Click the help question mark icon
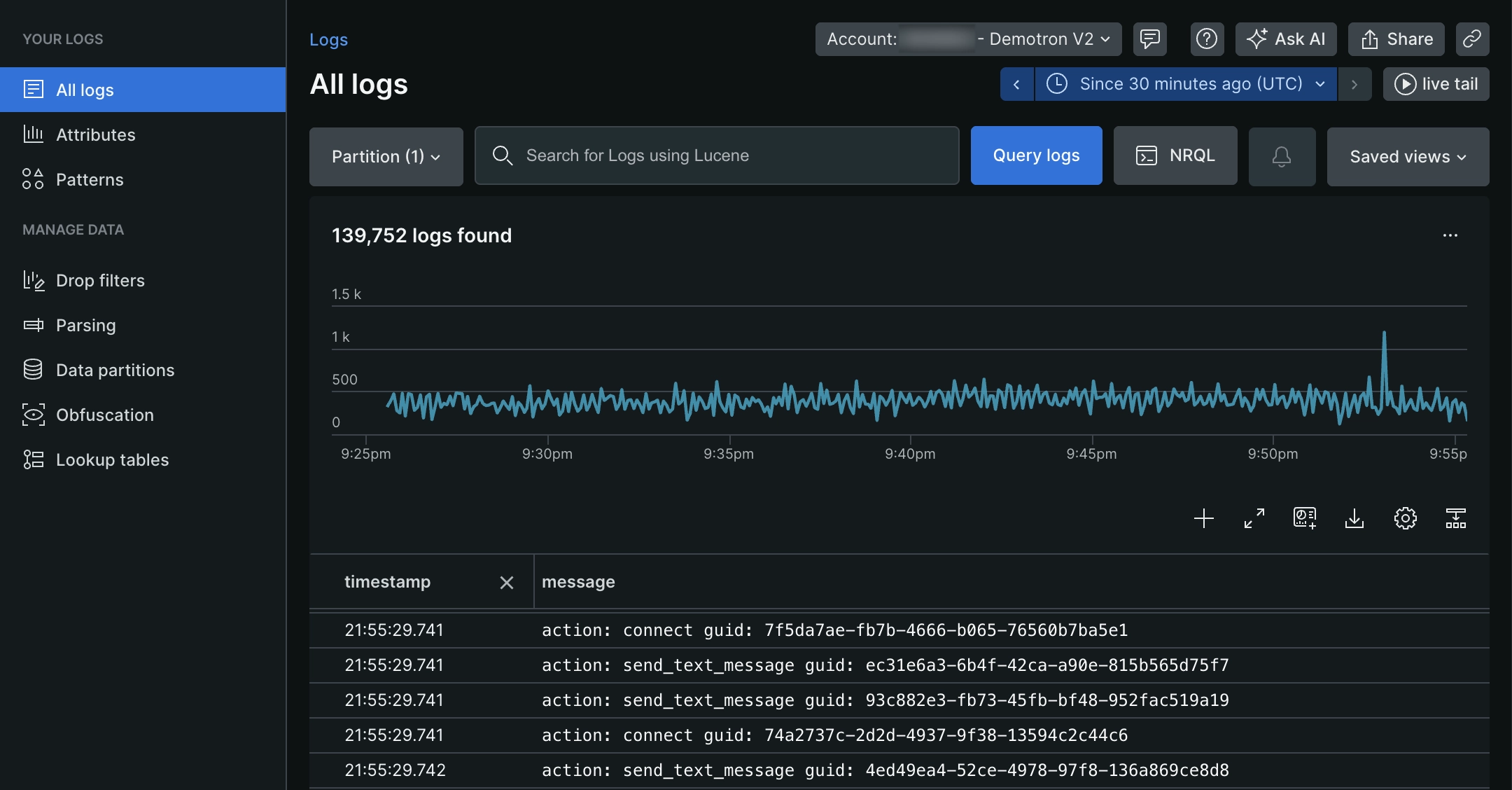 pos(1207,39)
